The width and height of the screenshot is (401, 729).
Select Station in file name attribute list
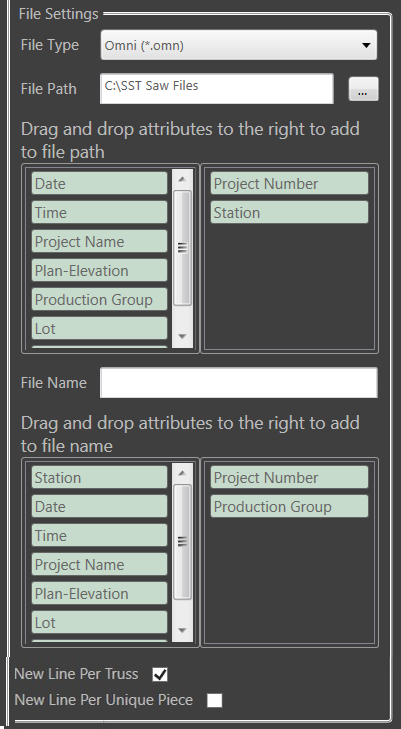[x=99, y=477]
